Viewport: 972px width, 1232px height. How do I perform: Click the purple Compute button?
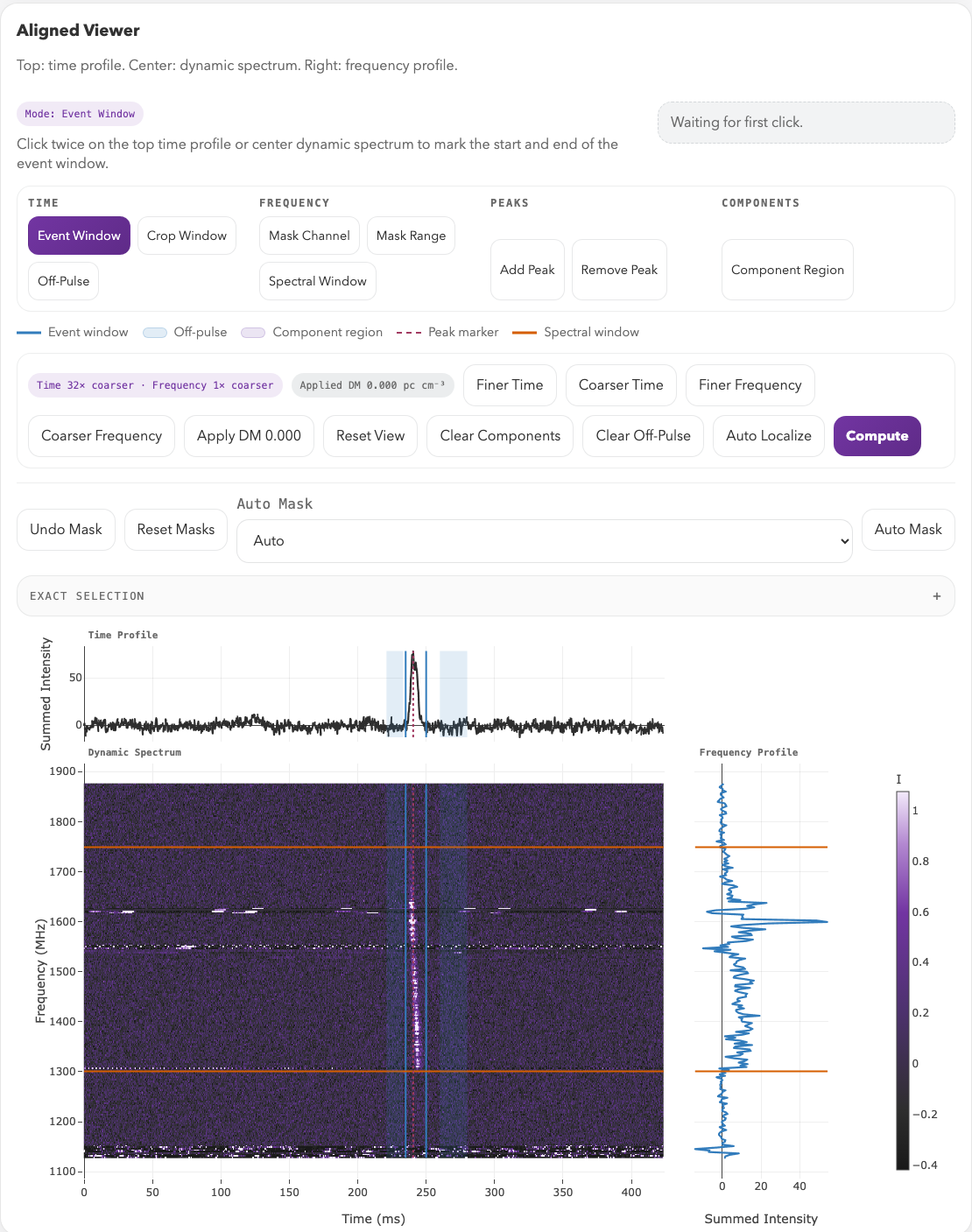pos(877,436)
